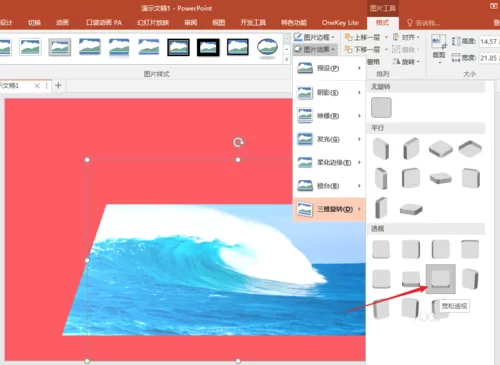Open the Glow effects submenu
This screenshot has height=365, width=500.
pos(329,139)
